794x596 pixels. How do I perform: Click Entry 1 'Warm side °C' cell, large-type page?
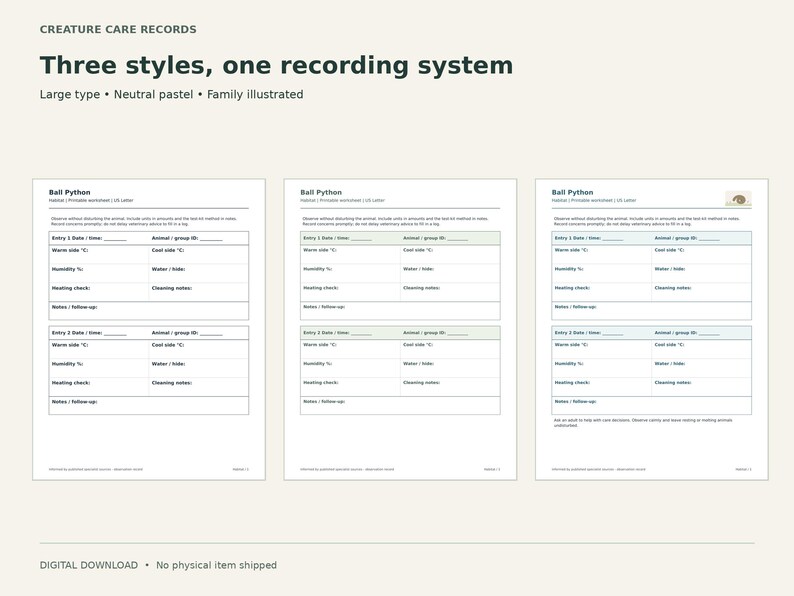(99, 254)
